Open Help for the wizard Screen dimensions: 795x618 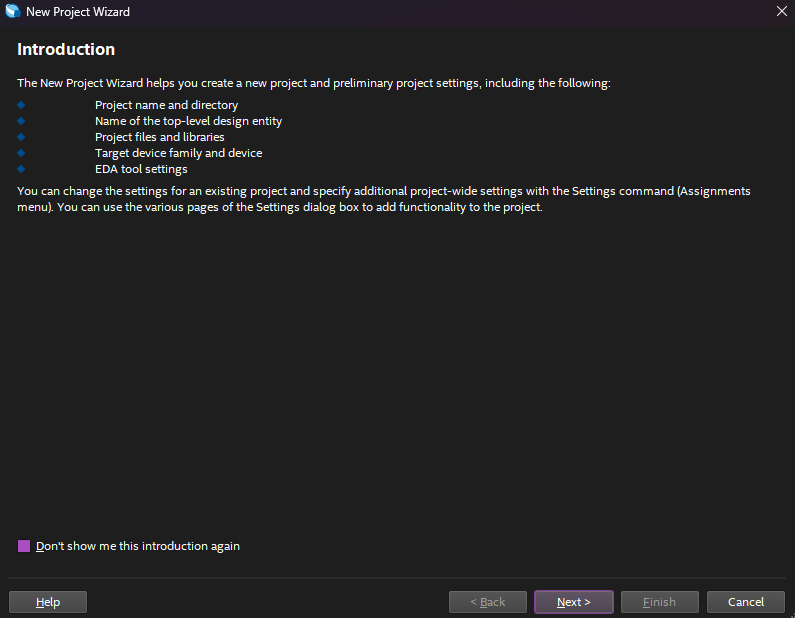(48, 602)
